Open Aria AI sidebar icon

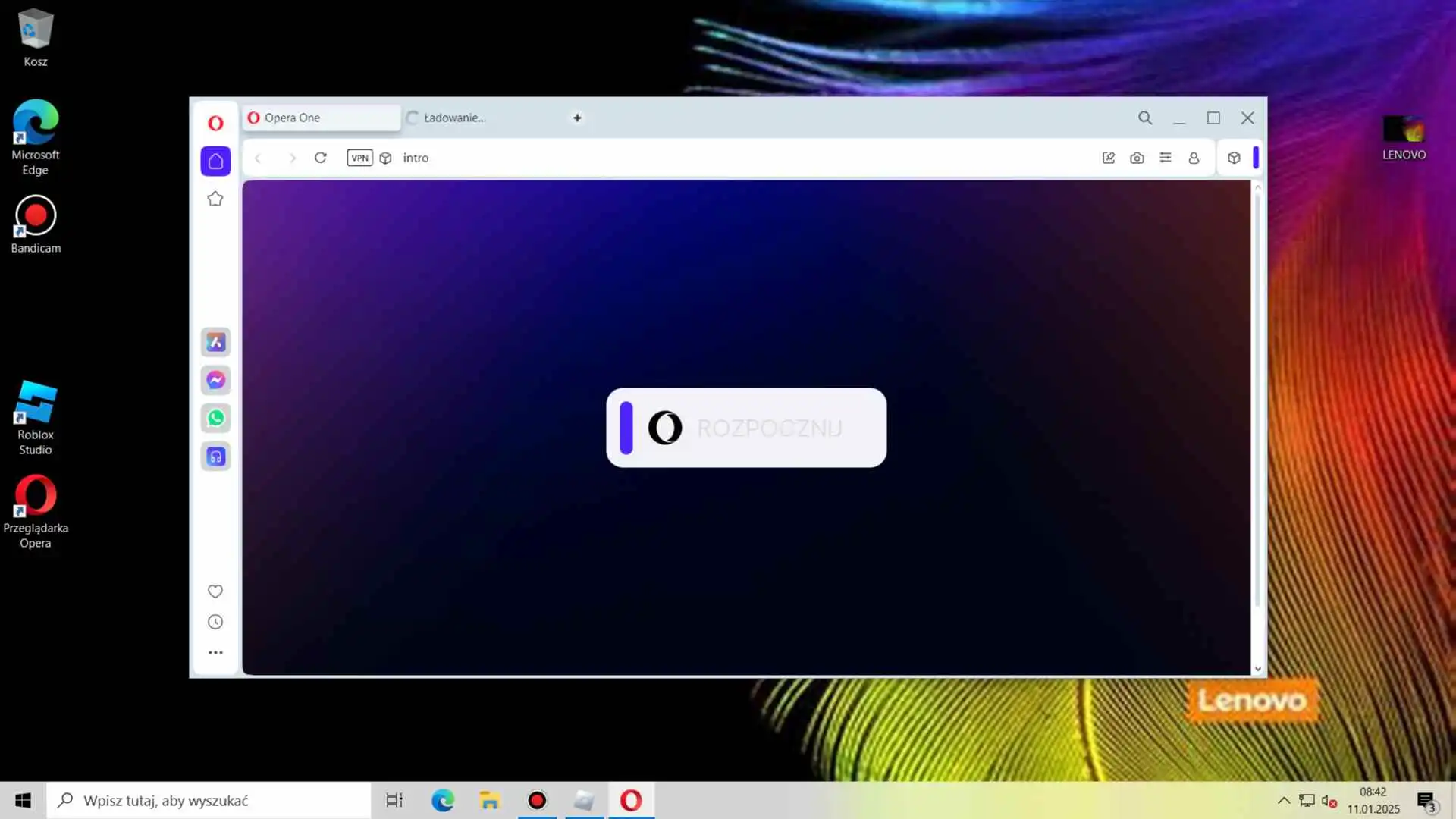coord(215,342)
